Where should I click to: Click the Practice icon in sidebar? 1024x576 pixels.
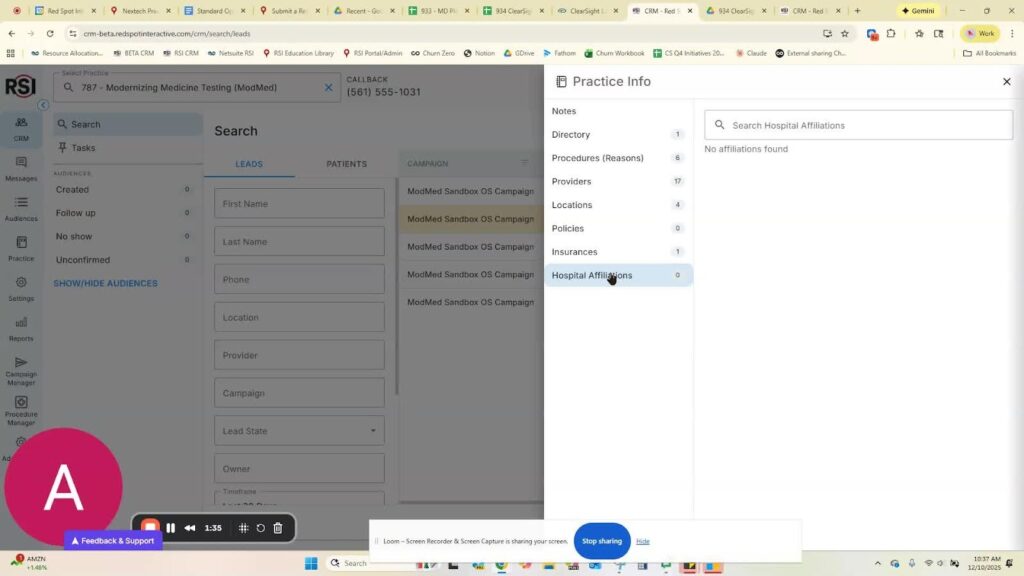point(21,248)
